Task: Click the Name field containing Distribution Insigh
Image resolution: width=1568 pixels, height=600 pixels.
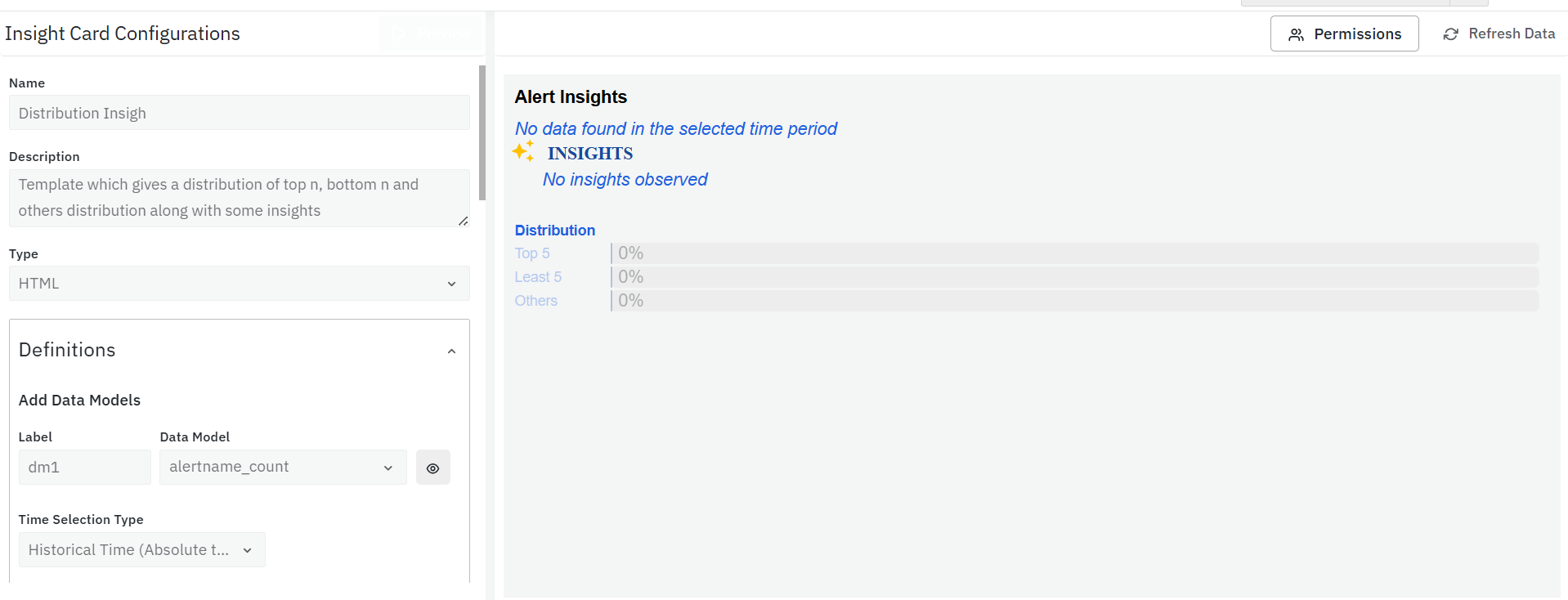Action: 239,113
